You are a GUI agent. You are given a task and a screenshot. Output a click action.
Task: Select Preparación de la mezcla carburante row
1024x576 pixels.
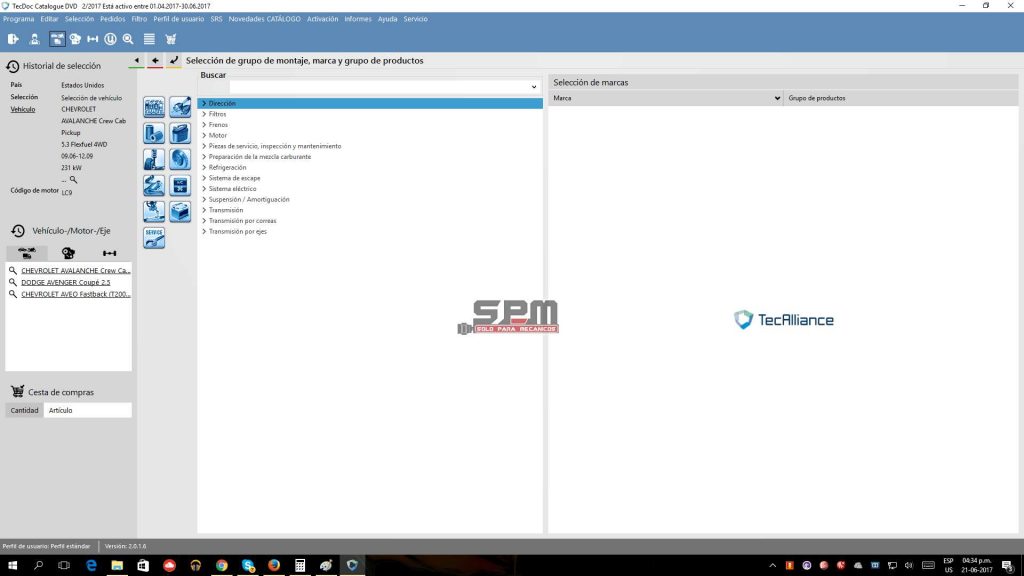pos(259,157)
